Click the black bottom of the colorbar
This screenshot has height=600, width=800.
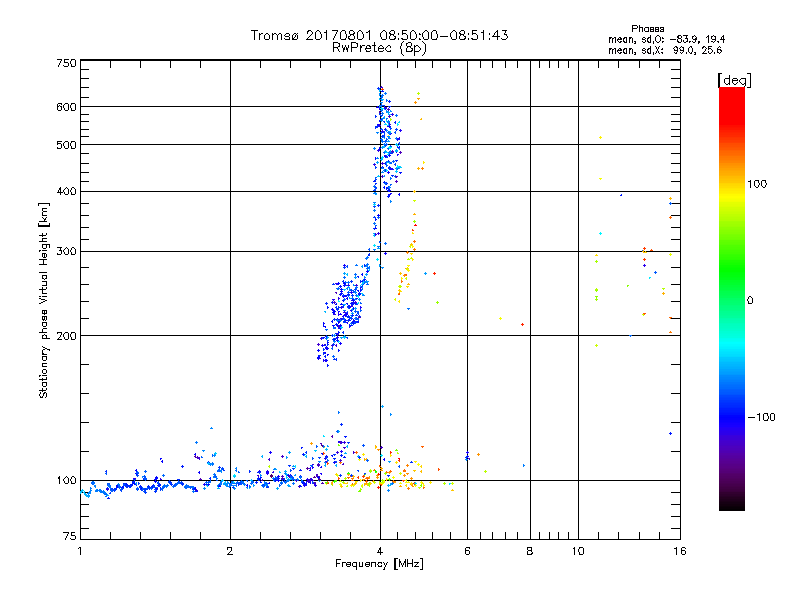(x=732, y=503)
